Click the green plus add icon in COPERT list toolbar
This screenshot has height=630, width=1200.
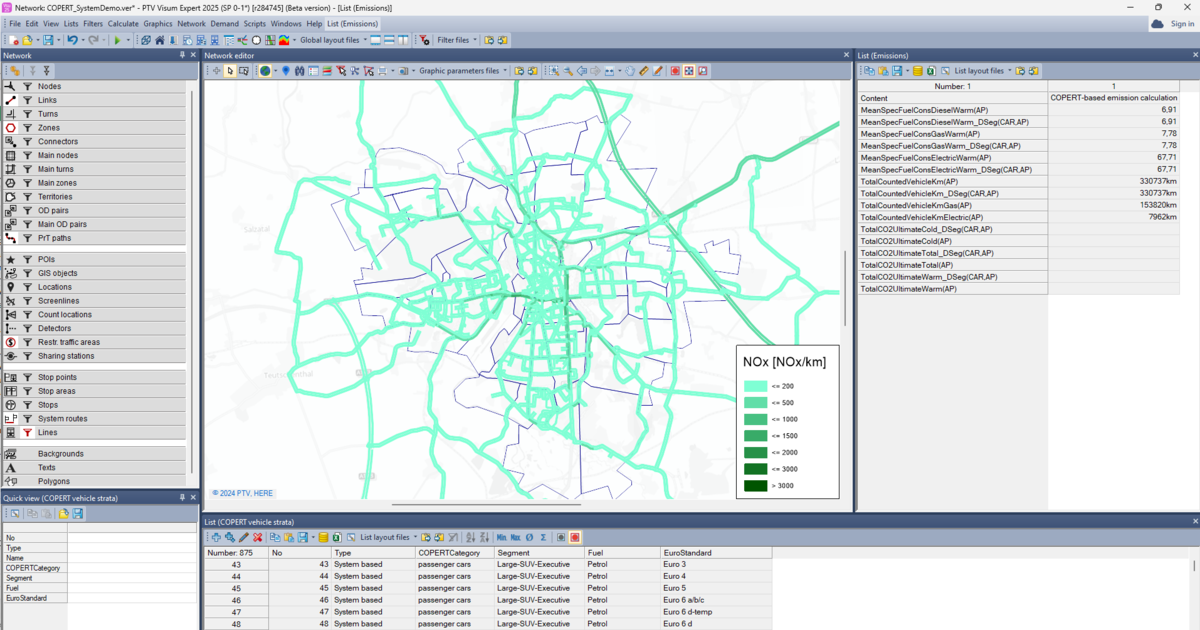pos(216,537)
